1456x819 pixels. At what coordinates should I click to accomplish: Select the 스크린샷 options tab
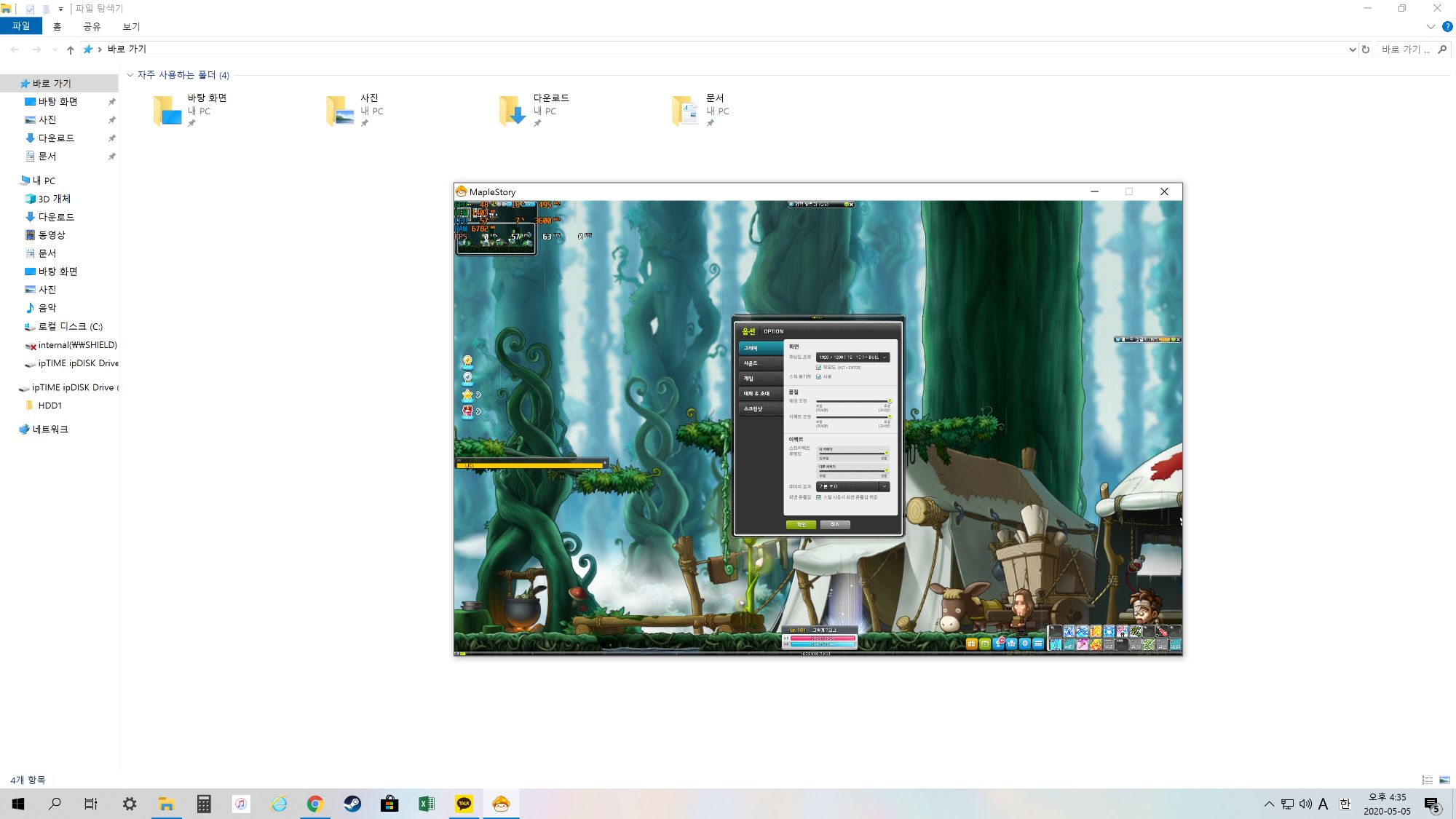point(761,409)
